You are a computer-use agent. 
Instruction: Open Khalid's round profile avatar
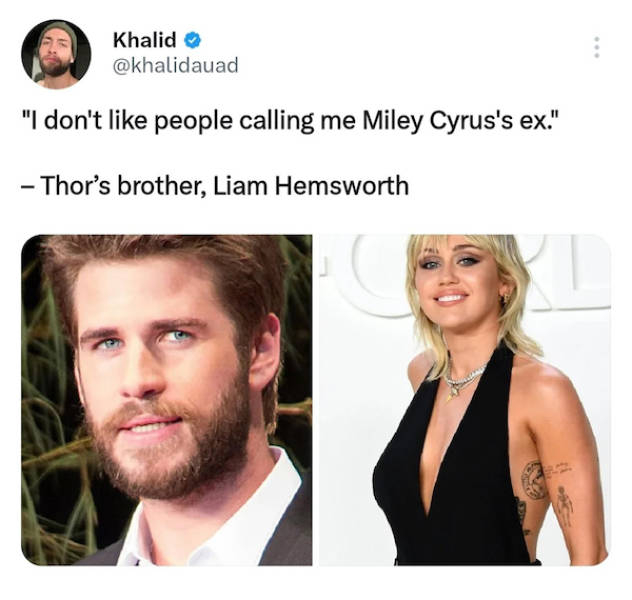[x=56, y=54]
